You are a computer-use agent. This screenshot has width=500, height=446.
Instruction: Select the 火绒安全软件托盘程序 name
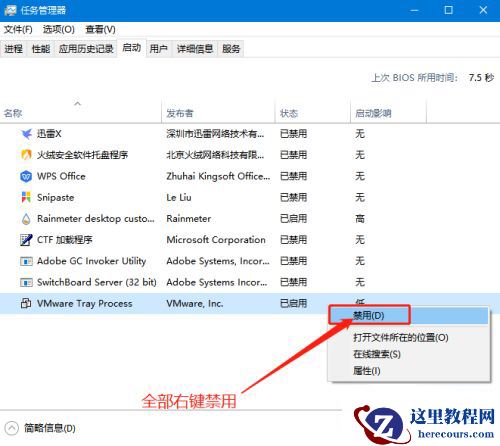point(82,155)
